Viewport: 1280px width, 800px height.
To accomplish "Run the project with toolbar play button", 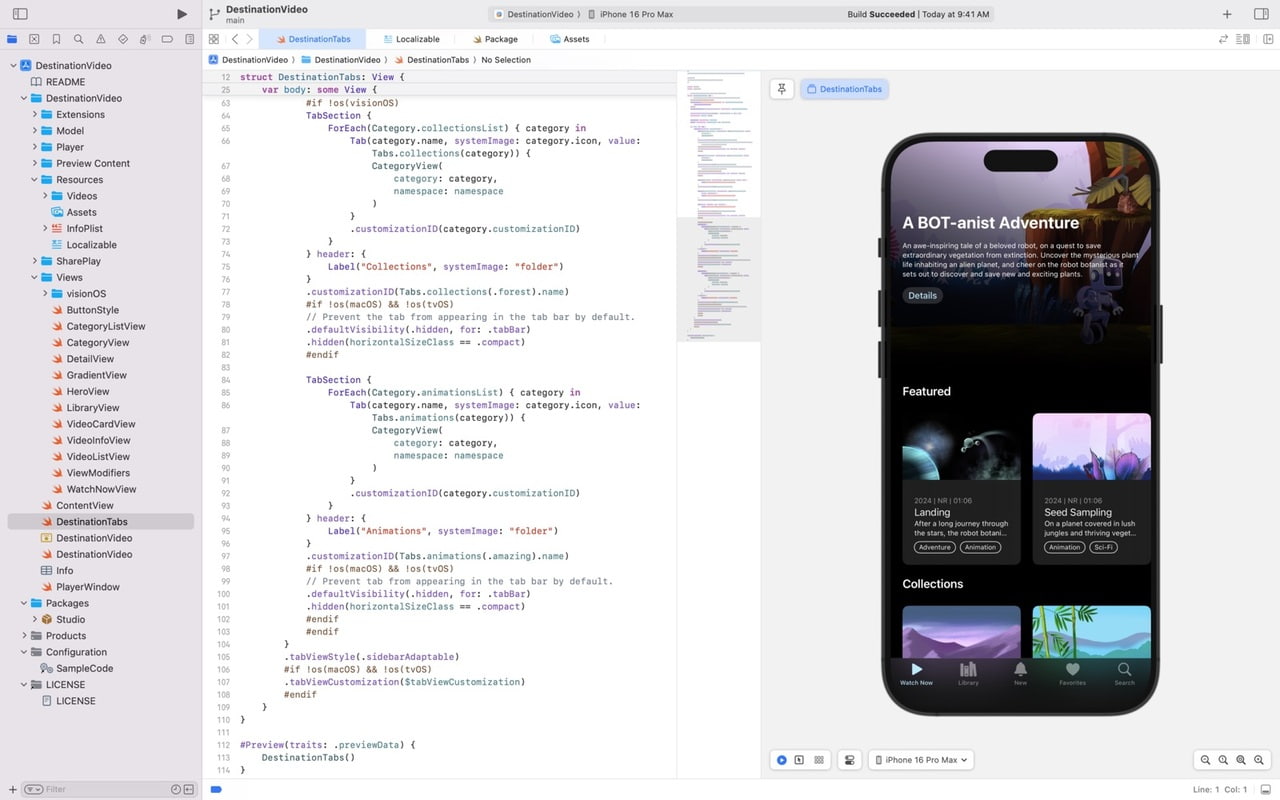I will tap(182, 13).
